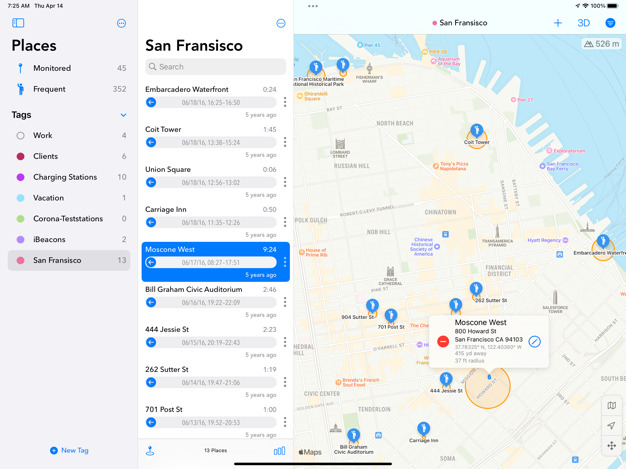Collapse the Tags section chevron
Image resolution: width=626 pixels, height=469 pixels.
[123, 115]
